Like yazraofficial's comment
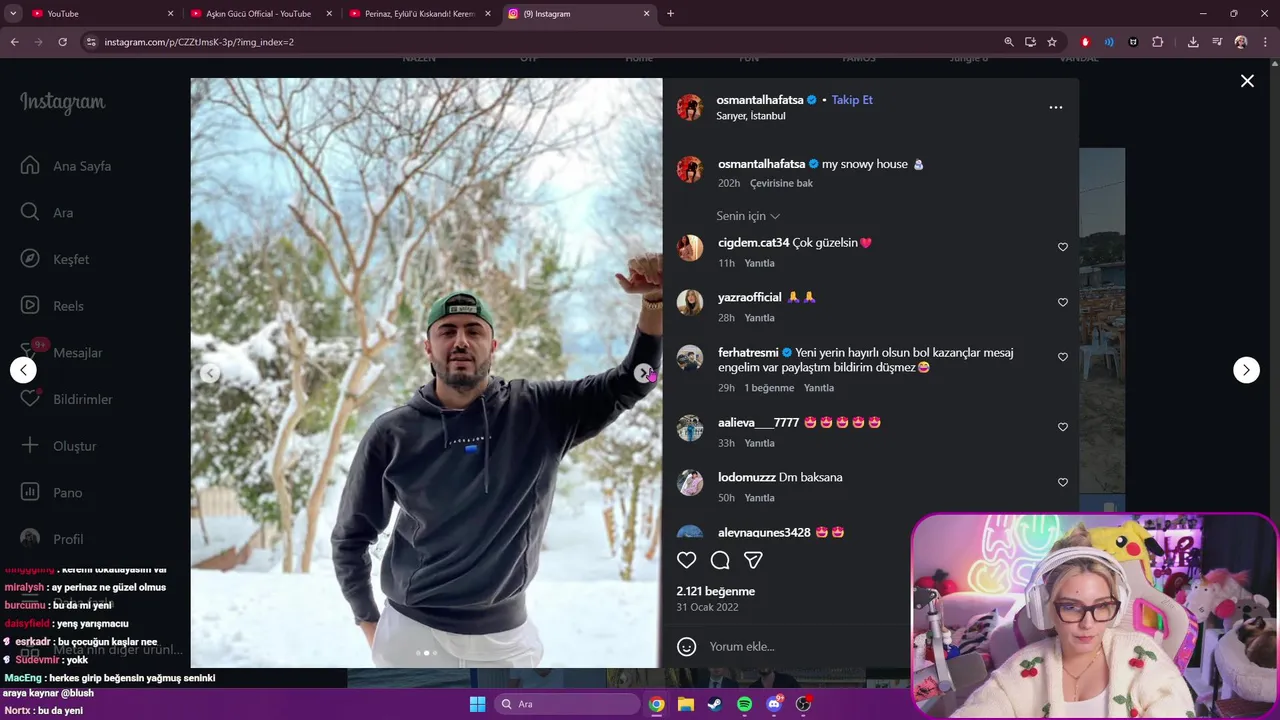 (x=1063, y=302)
